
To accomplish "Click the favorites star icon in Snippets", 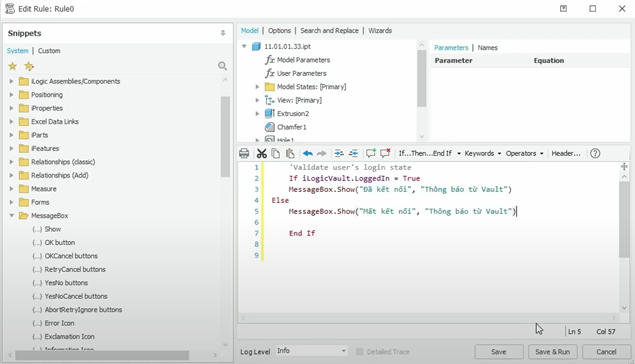I will coord(13,66).
